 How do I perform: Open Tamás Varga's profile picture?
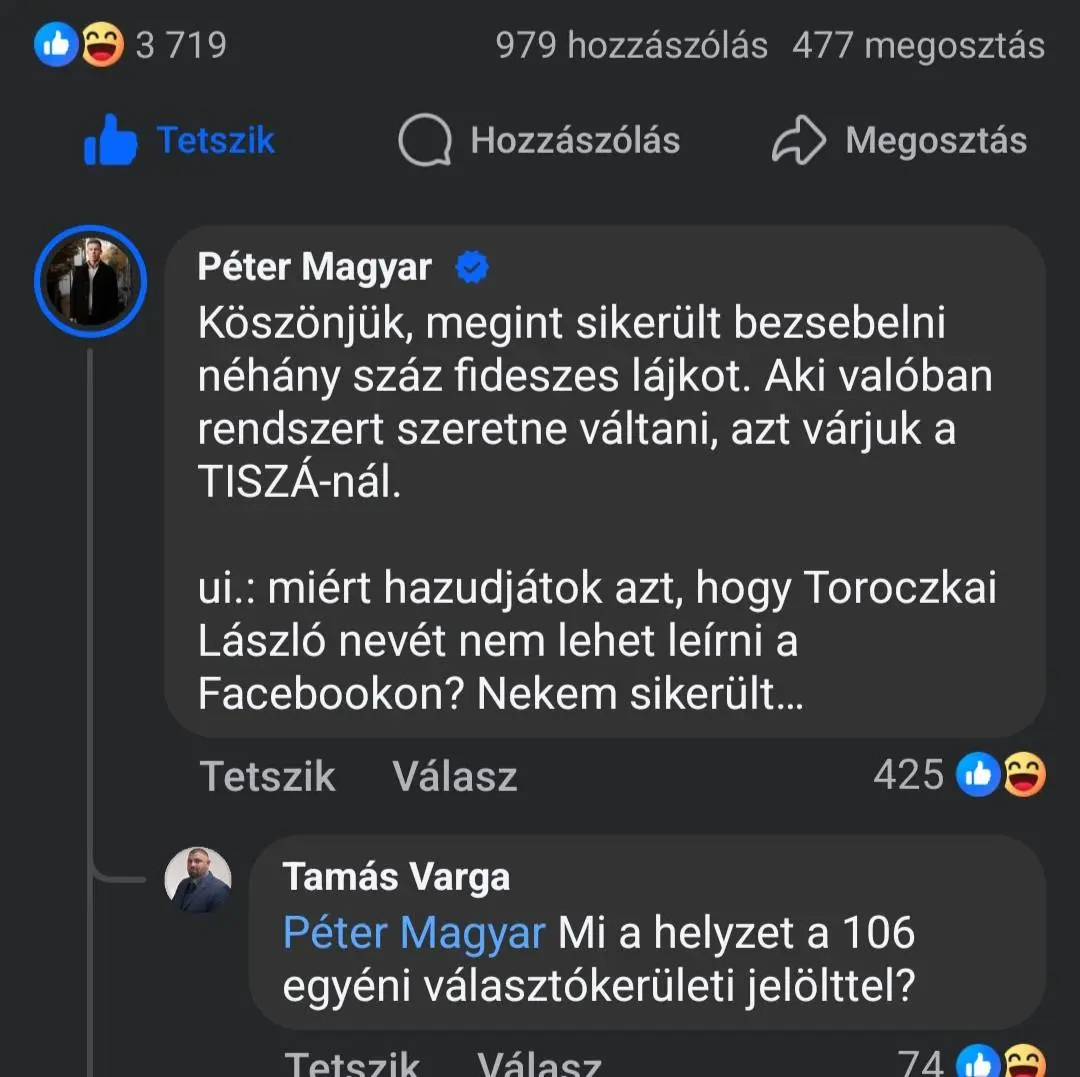click(198, 880)
